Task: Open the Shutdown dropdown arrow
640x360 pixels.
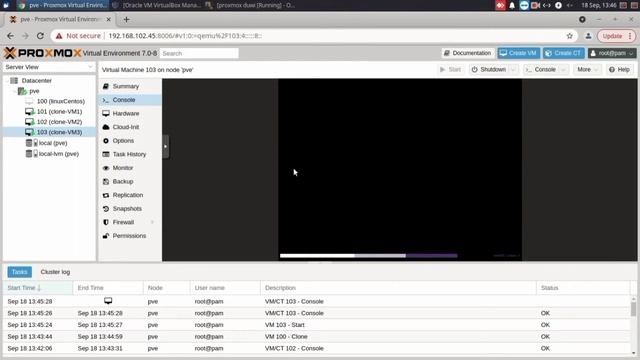Action: click(513, 69)
